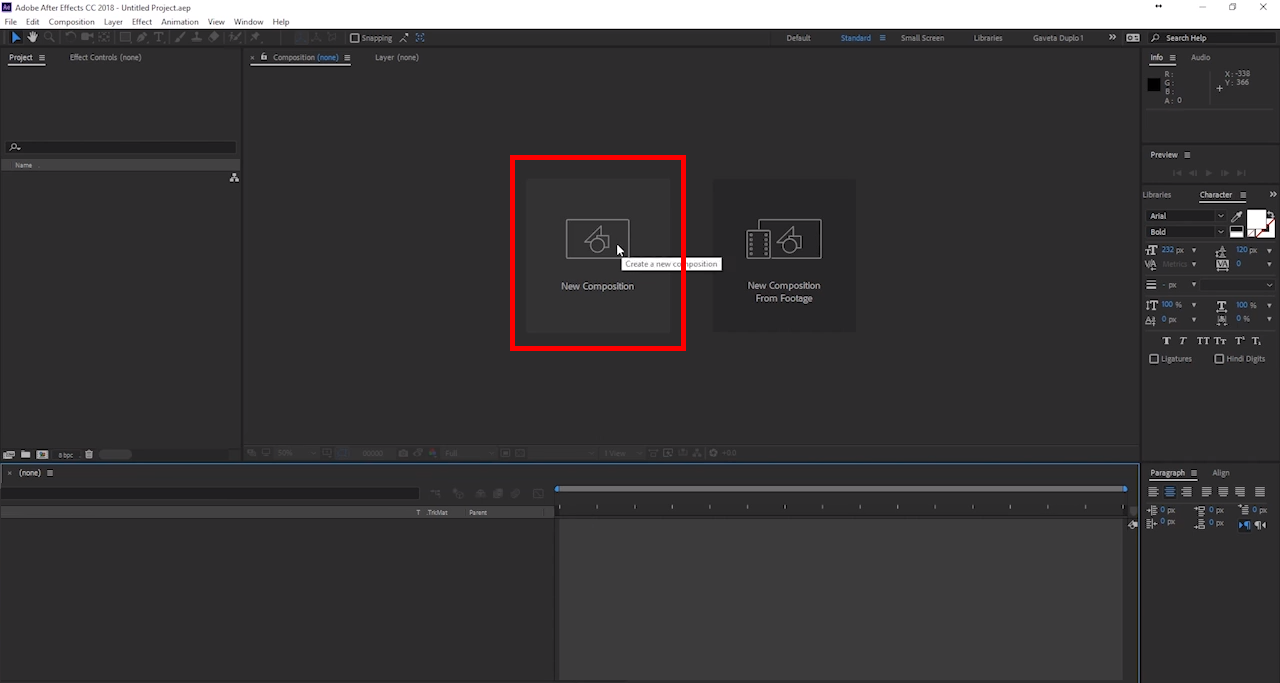This screenshot has height=683, width=1280.
Task: Open the Effect menu
Action: [x=142, y=22]
